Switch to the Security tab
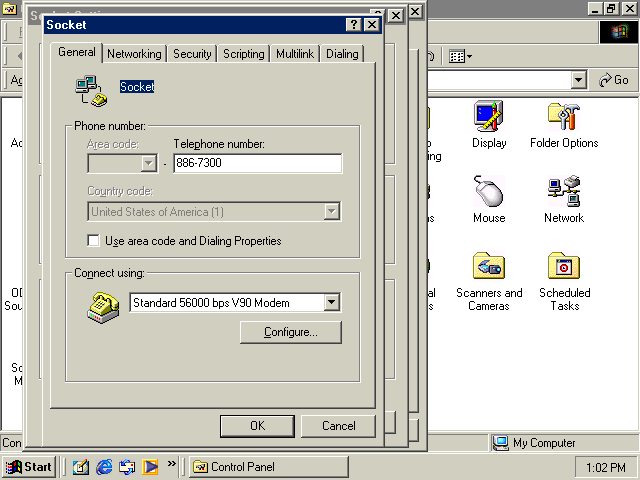 coord(192,54)
